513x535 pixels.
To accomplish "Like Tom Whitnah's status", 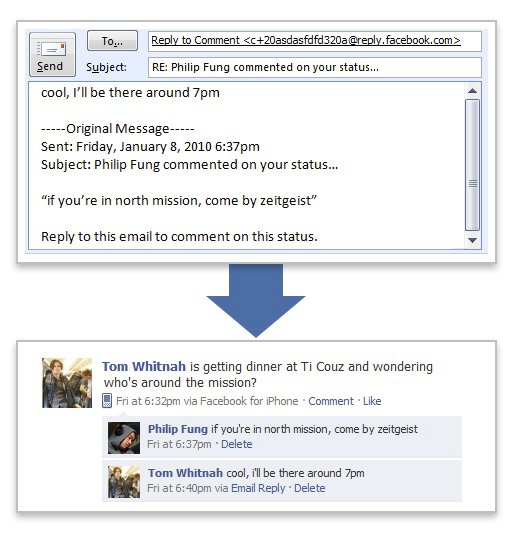I will (x=372, y=401).
